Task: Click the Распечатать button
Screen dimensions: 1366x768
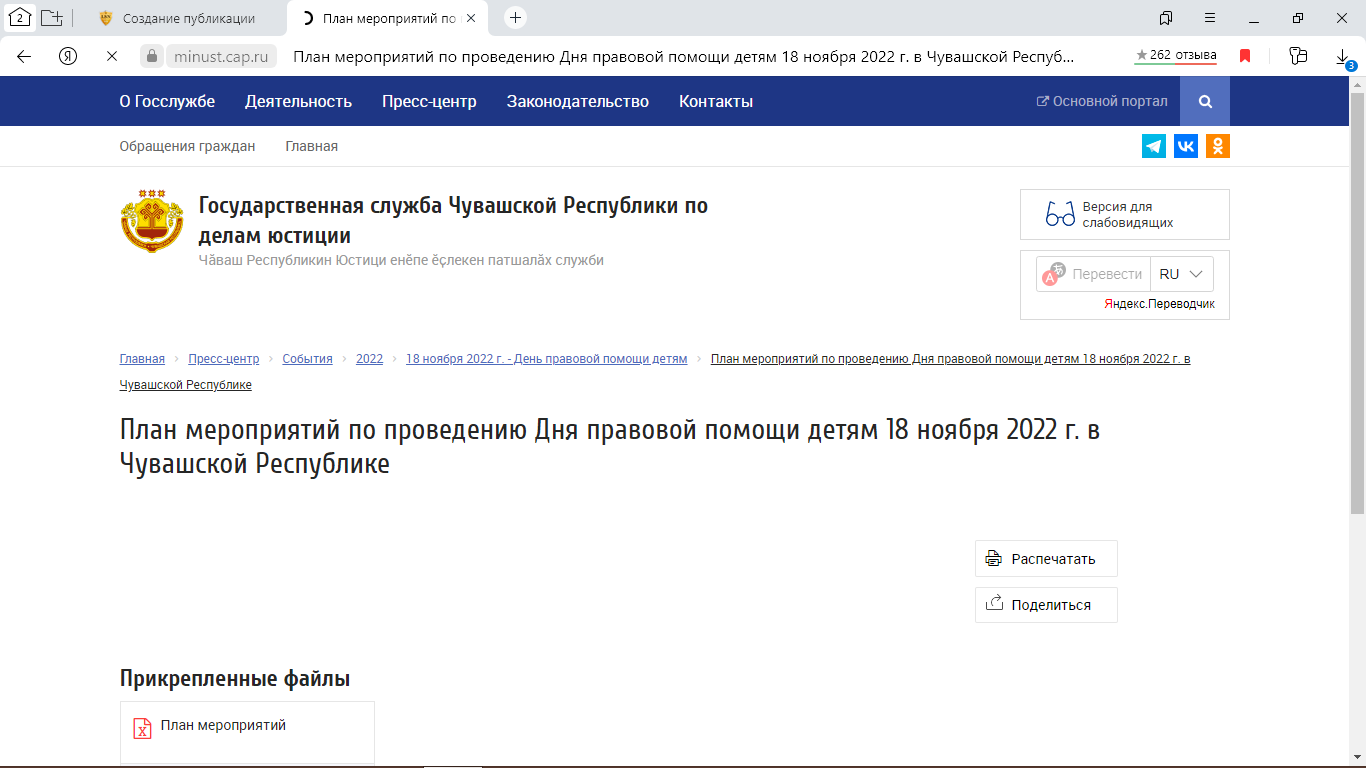Action: pos(1045,558)
